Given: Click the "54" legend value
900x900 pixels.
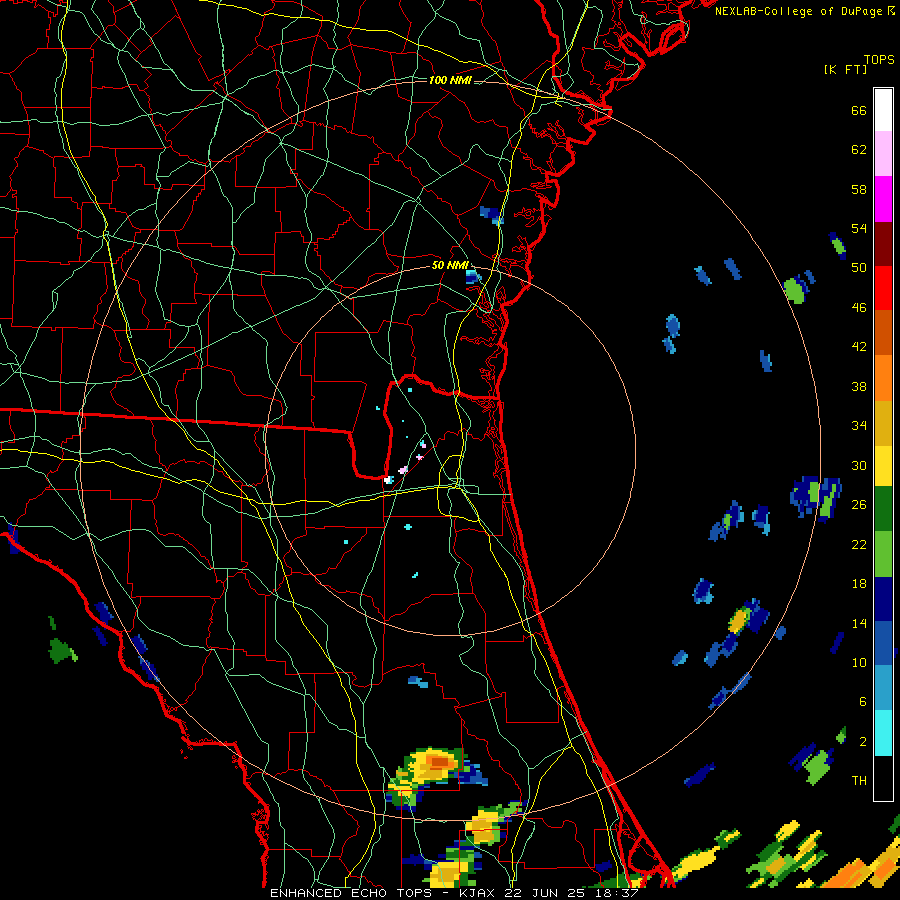Looking at the screenshot, I should 859,228.
